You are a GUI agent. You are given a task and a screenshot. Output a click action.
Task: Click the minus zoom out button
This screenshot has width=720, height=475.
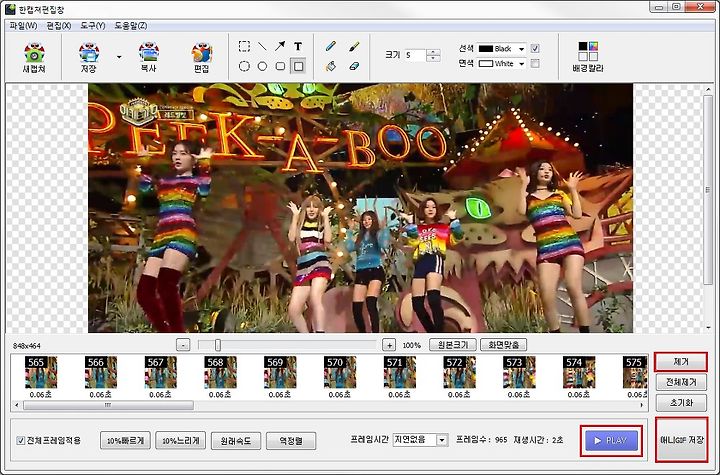click(183, 345)
